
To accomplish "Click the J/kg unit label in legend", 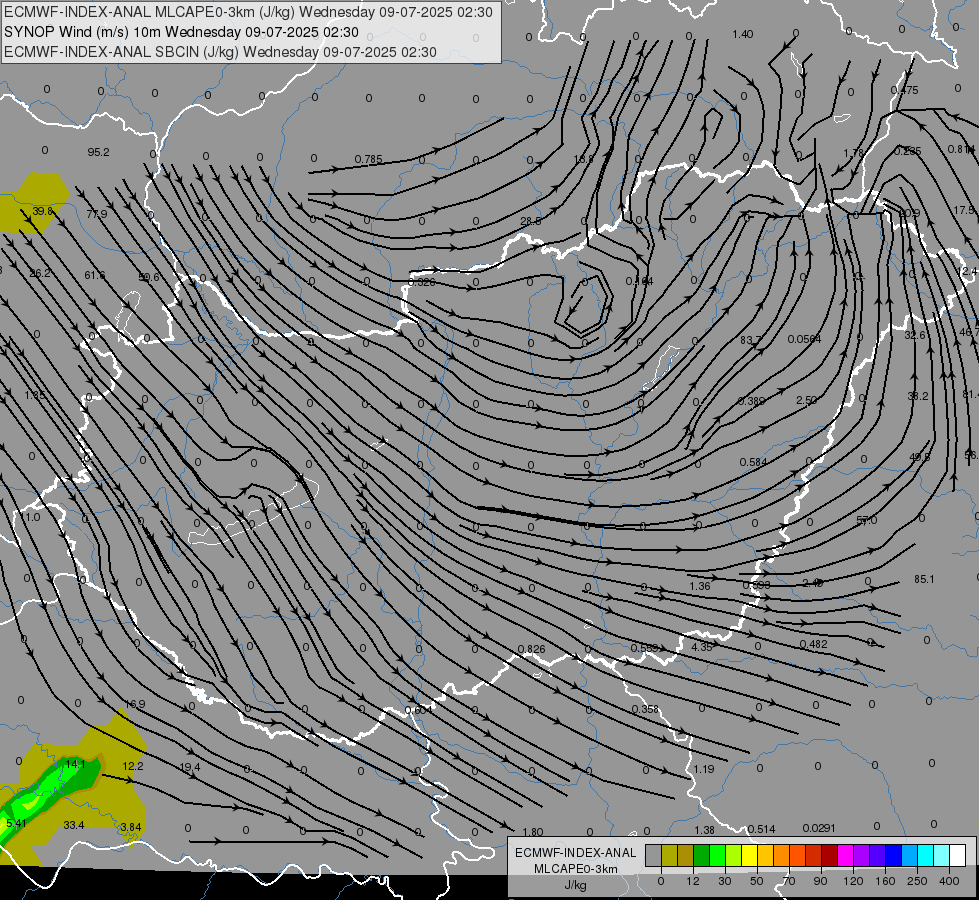I will point(575,885).
